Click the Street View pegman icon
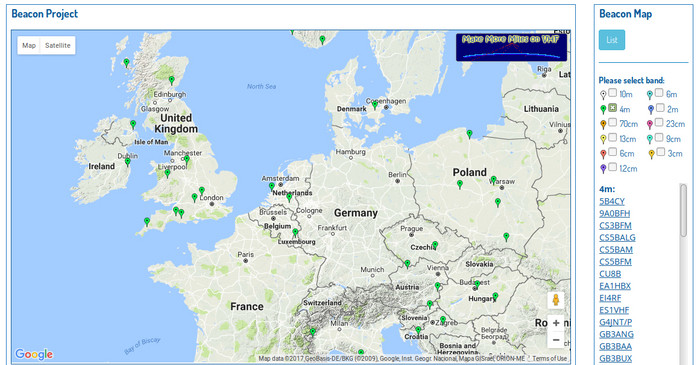The image size is (700, 365). click(556, 300)
